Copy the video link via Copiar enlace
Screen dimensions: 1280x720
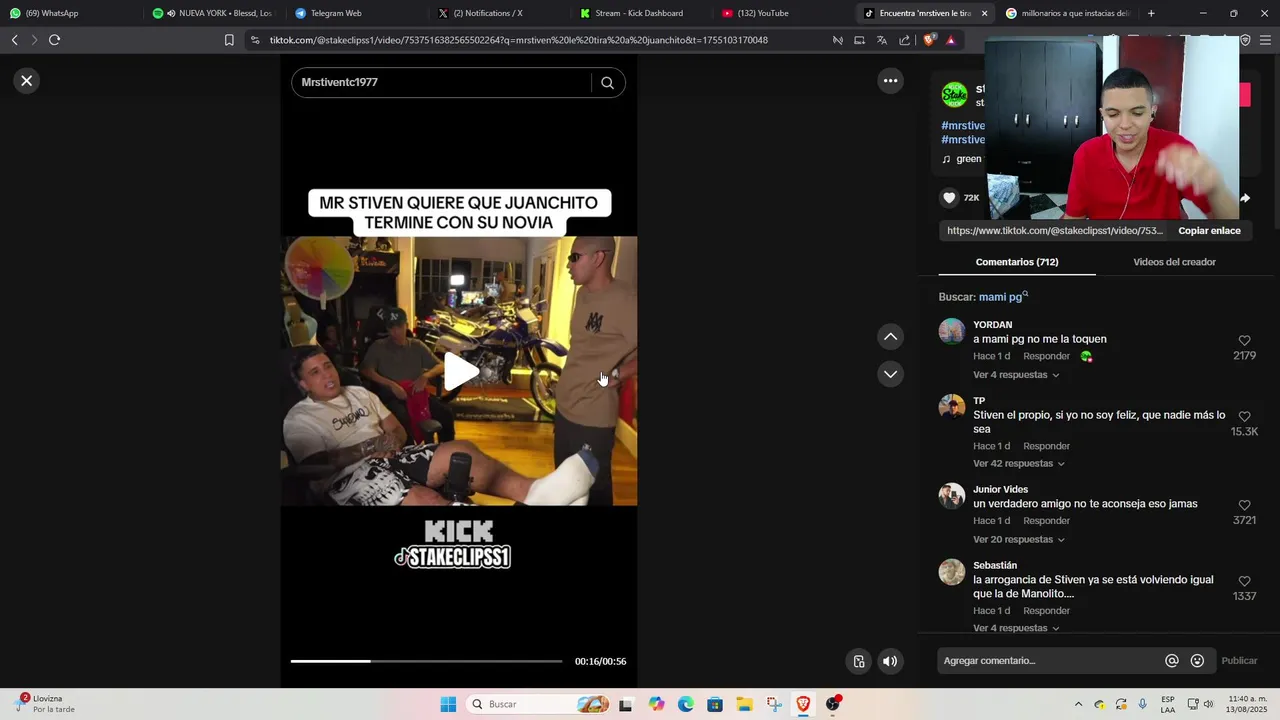pyautogui.click(x=1209, y=231)
